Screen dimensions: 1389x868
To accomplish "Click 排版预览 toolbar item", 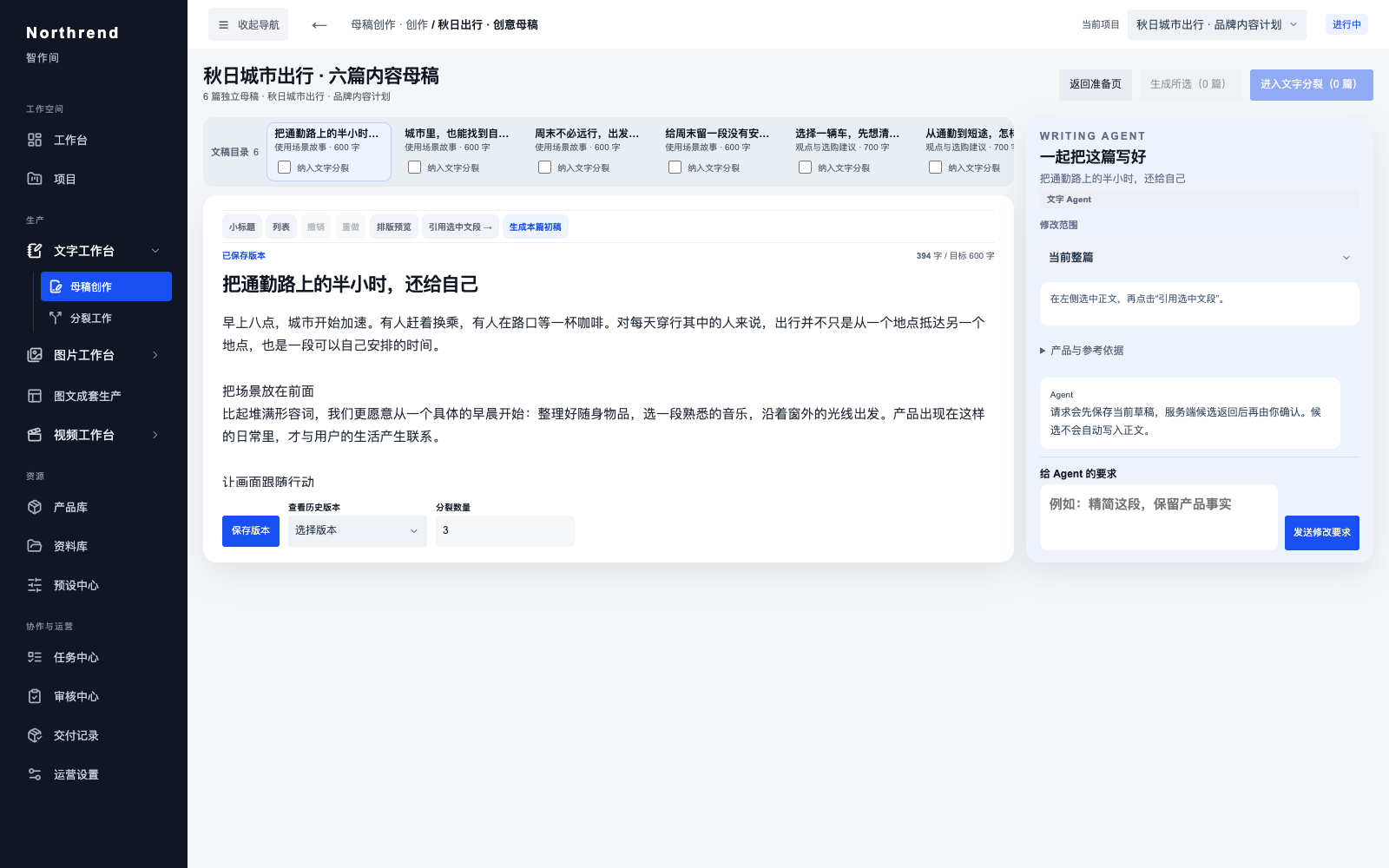I will pos(394,227).
